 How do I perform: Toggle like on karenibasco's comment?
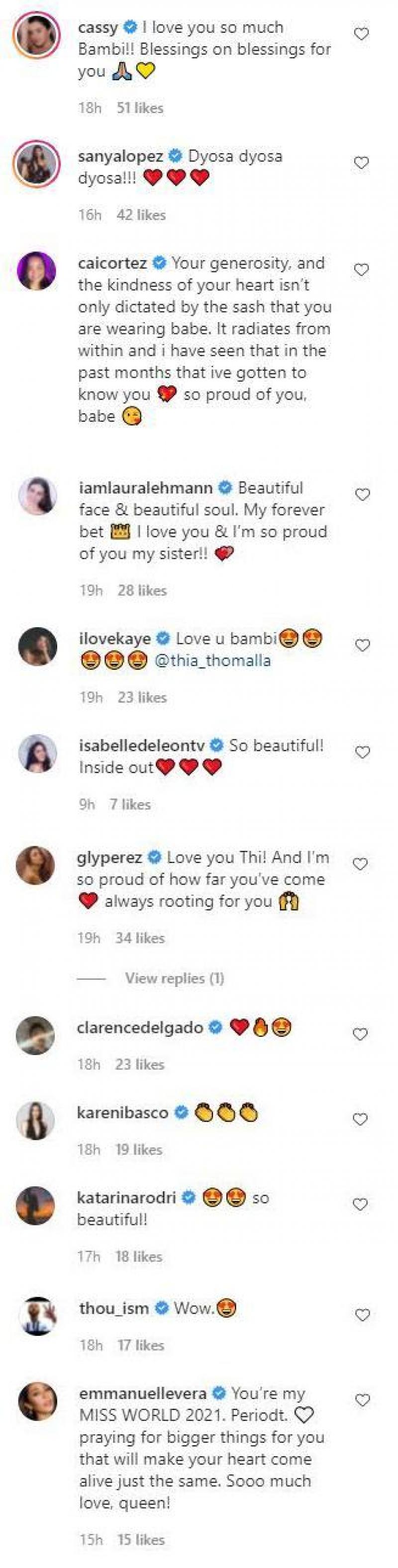pos(361,1119)
